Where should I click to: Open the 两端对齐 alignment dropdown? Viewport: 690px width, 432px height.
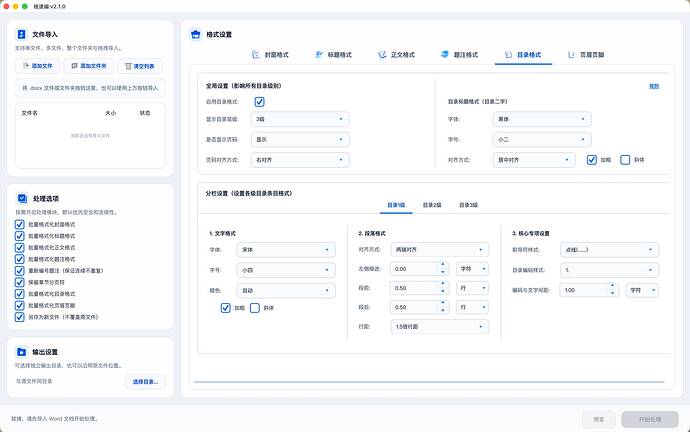tap(440, 249)
